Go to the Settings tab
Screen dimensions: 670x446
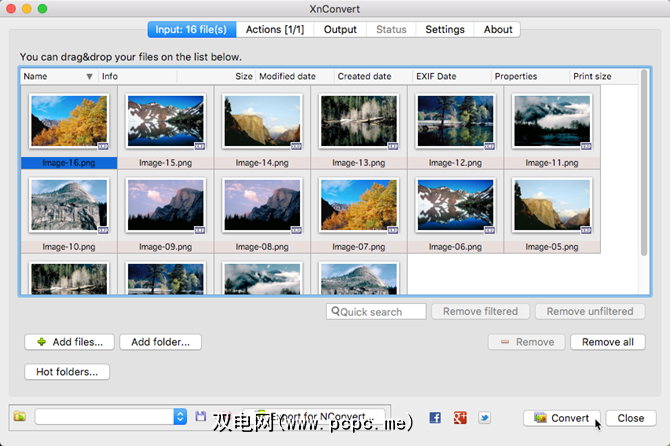coord(445,29)
